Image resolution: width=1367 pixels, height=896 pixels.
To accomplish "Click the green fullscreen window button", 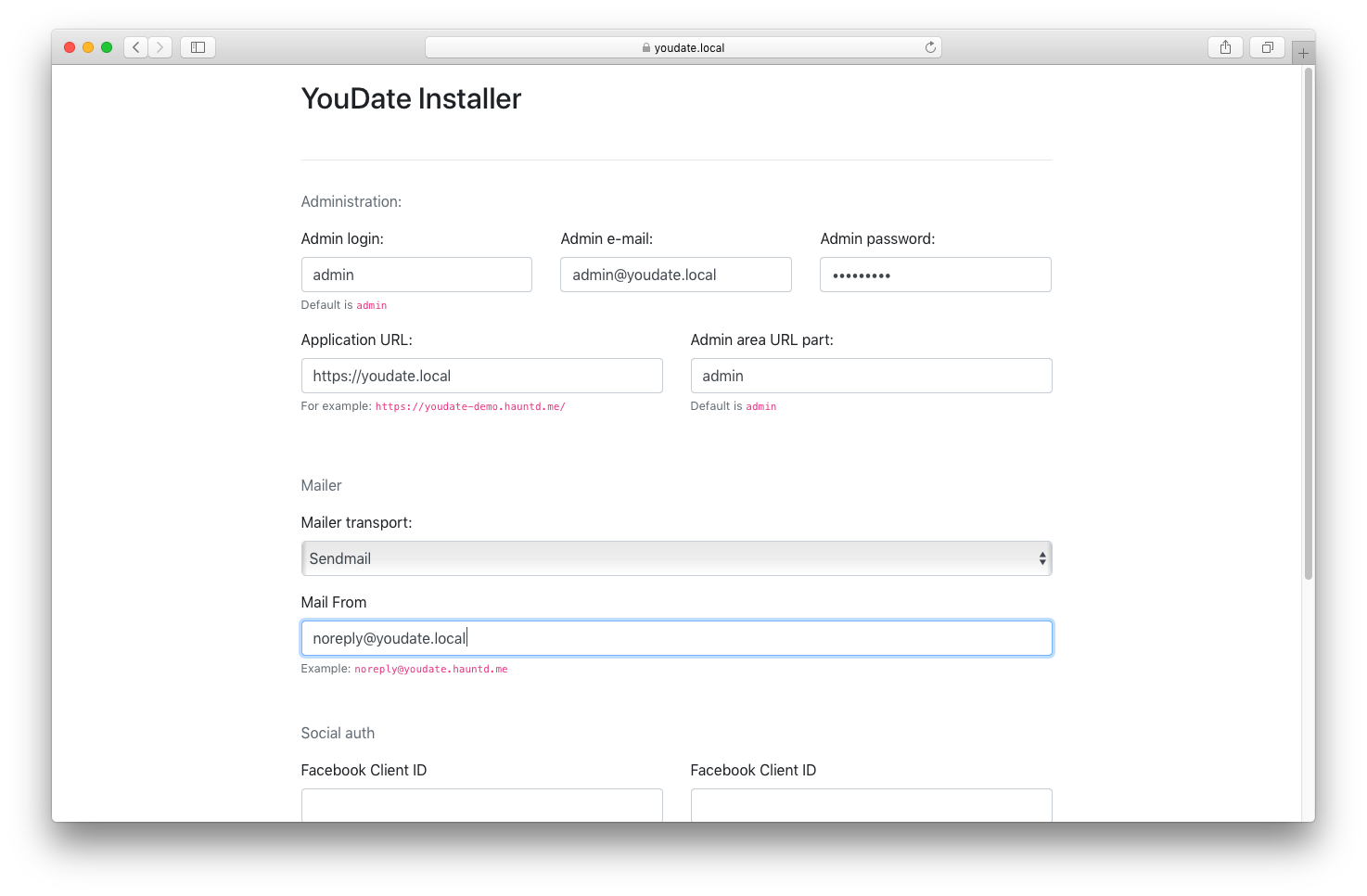I will pos(107,47).
